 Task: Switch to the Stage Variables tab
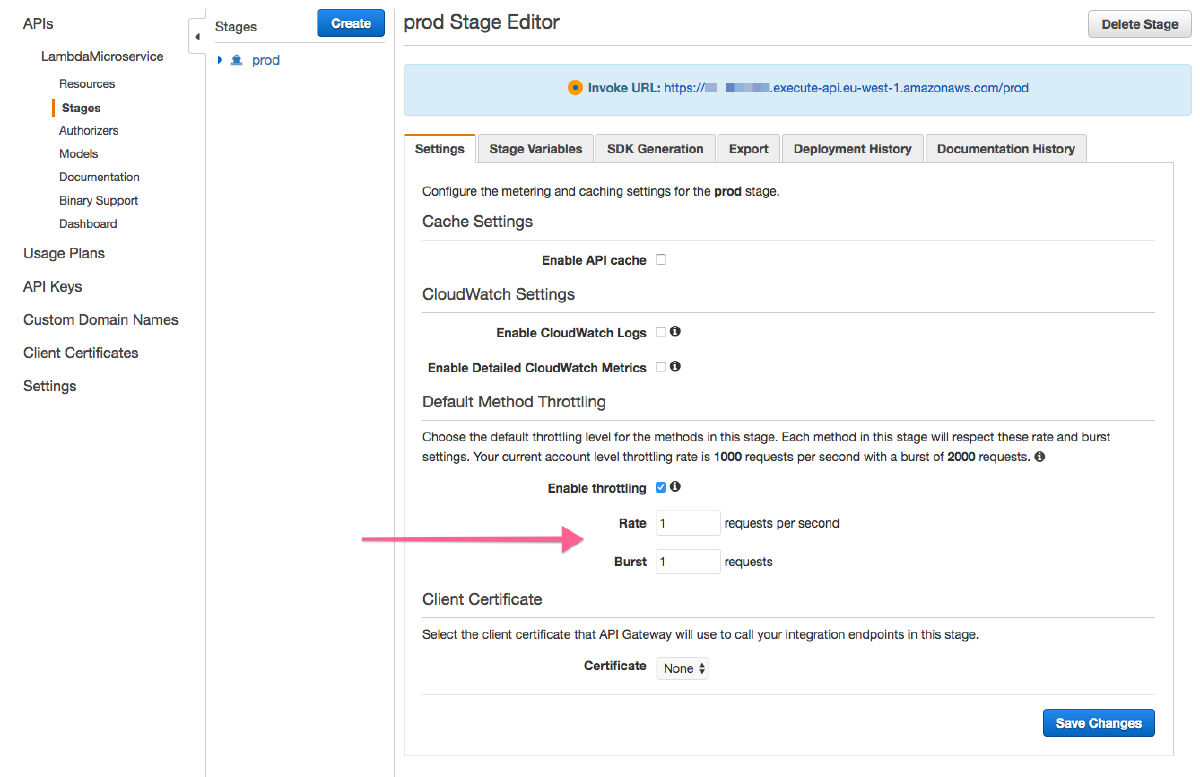[534, 148]
